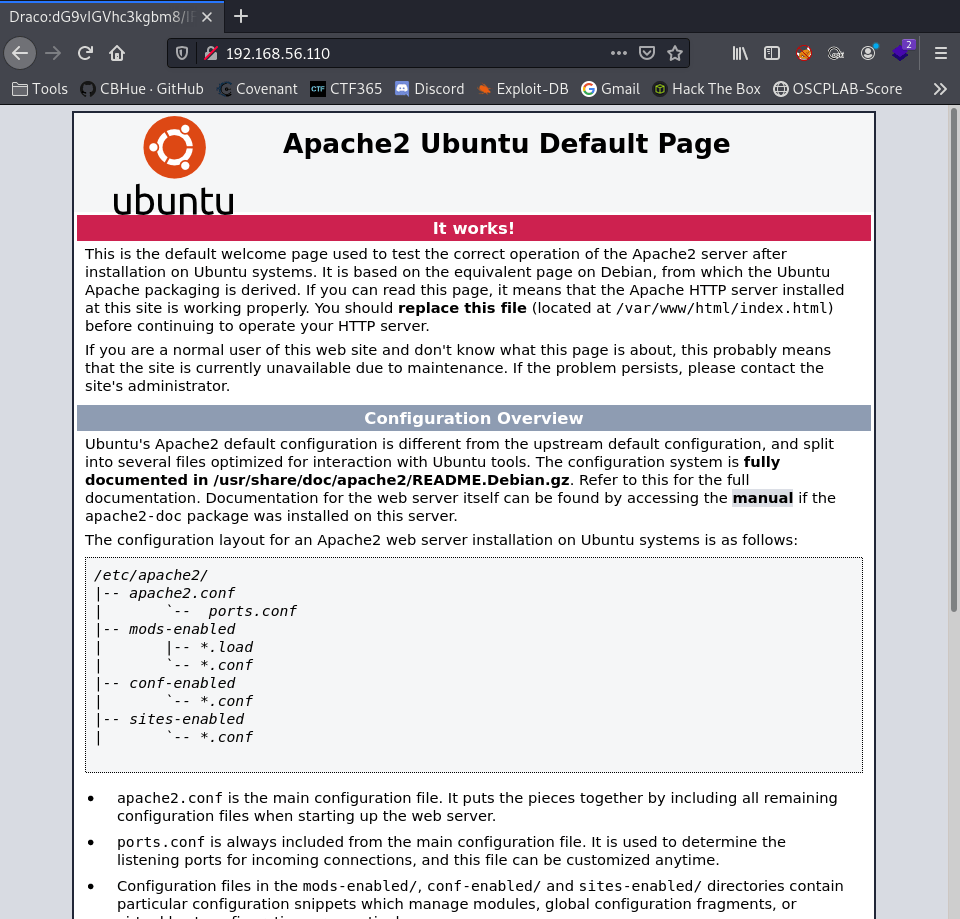Click the "Apache2 Ubuntu Default Page" heading

pos(506,144)
